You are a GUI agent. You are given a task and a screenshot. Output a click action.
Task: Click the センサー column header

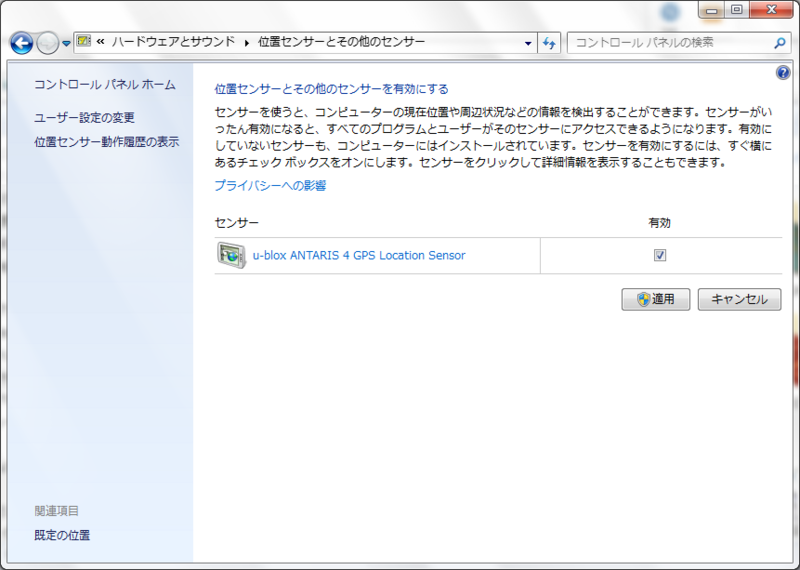point(237,222)
